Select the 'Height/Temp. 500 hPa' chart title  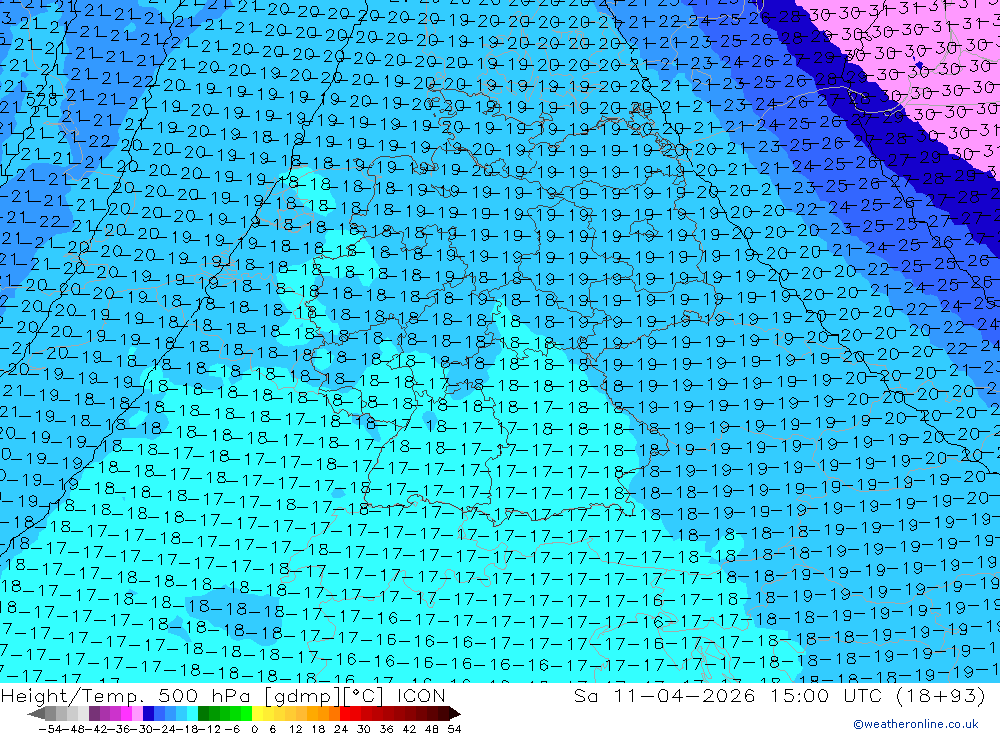(128, 695)
